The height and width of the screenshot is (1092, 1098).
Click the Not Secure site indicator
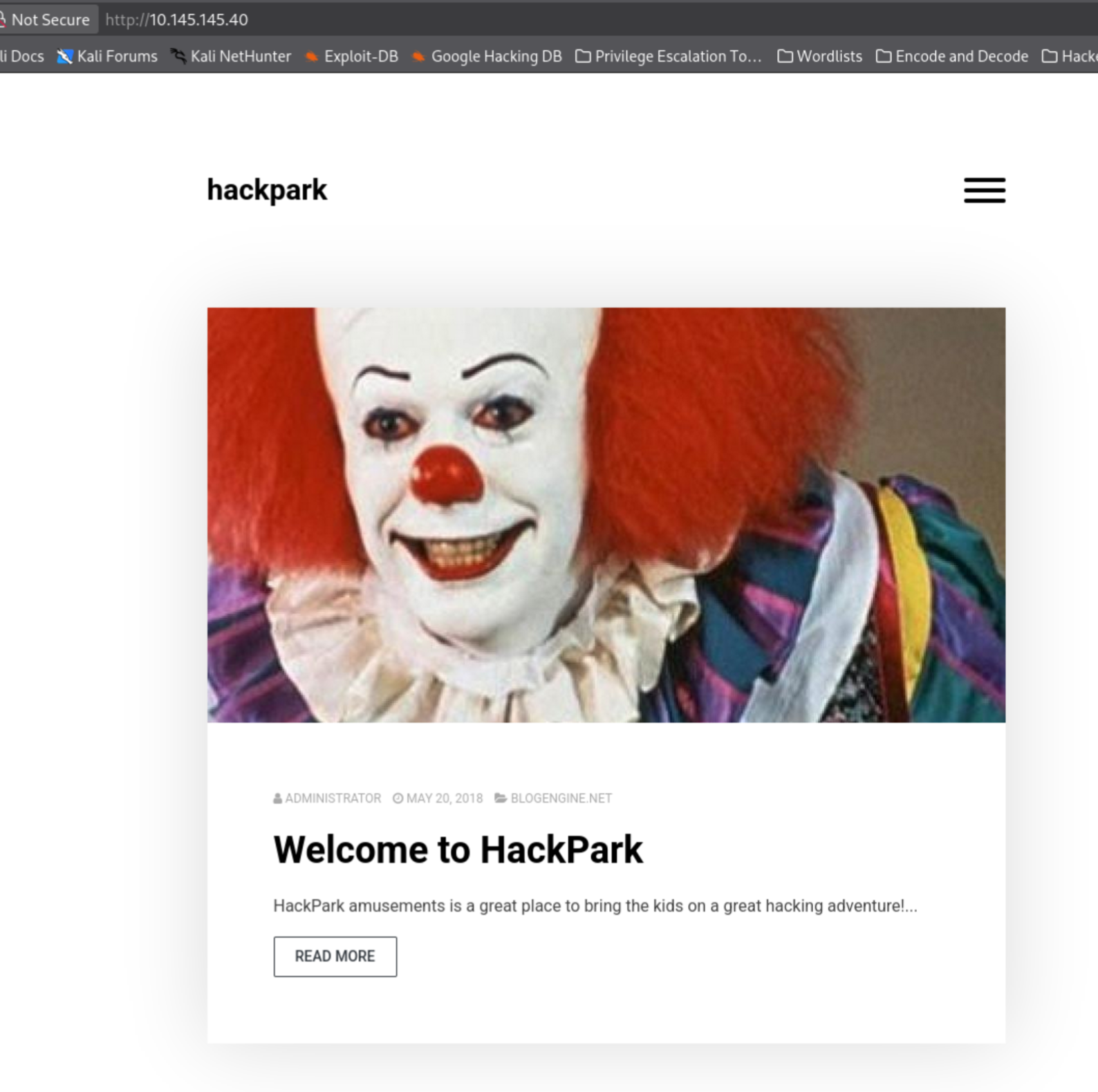pos(46,19)
